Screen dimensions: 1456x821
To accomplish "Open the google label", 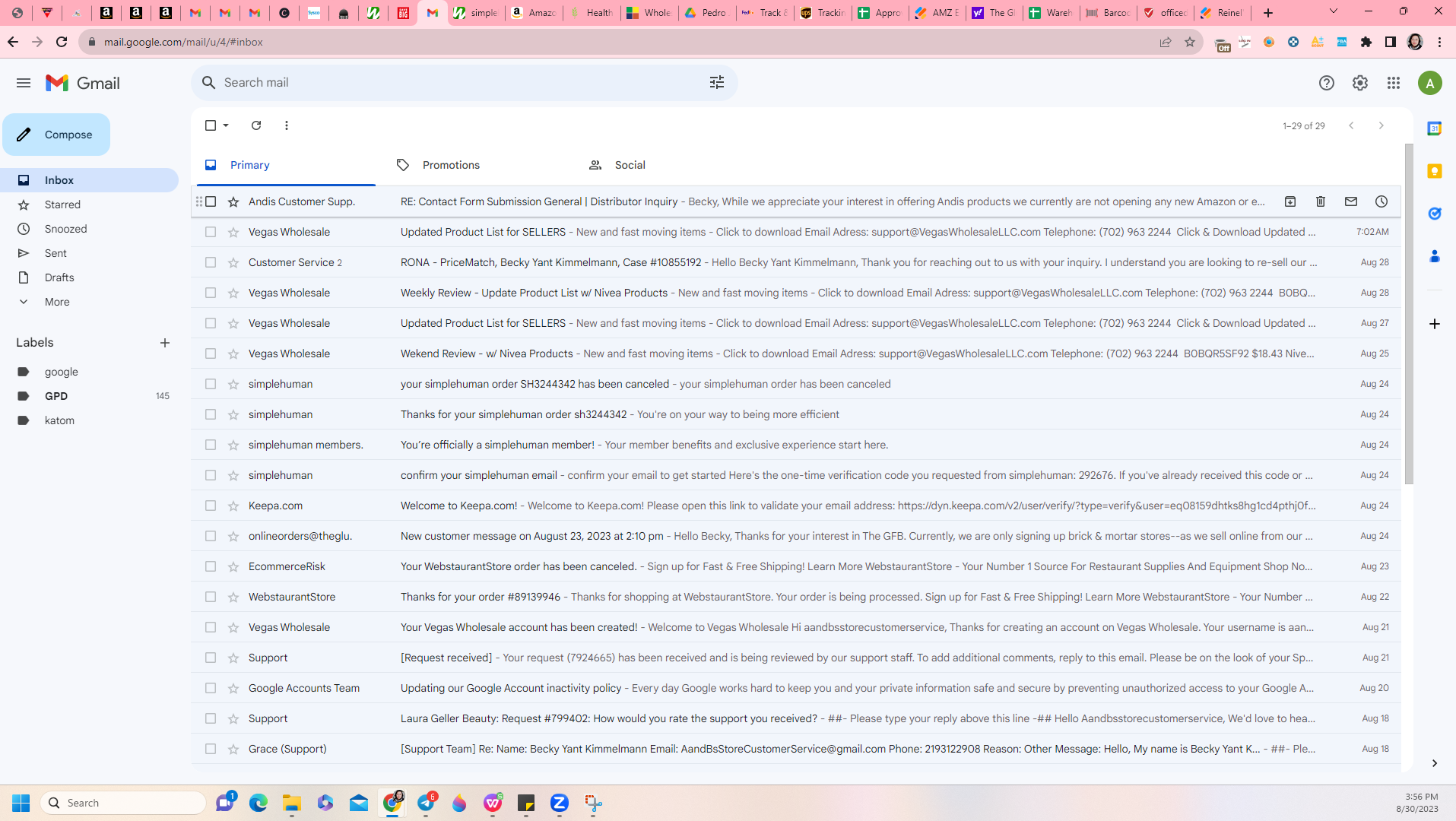I will pos(62,372).
